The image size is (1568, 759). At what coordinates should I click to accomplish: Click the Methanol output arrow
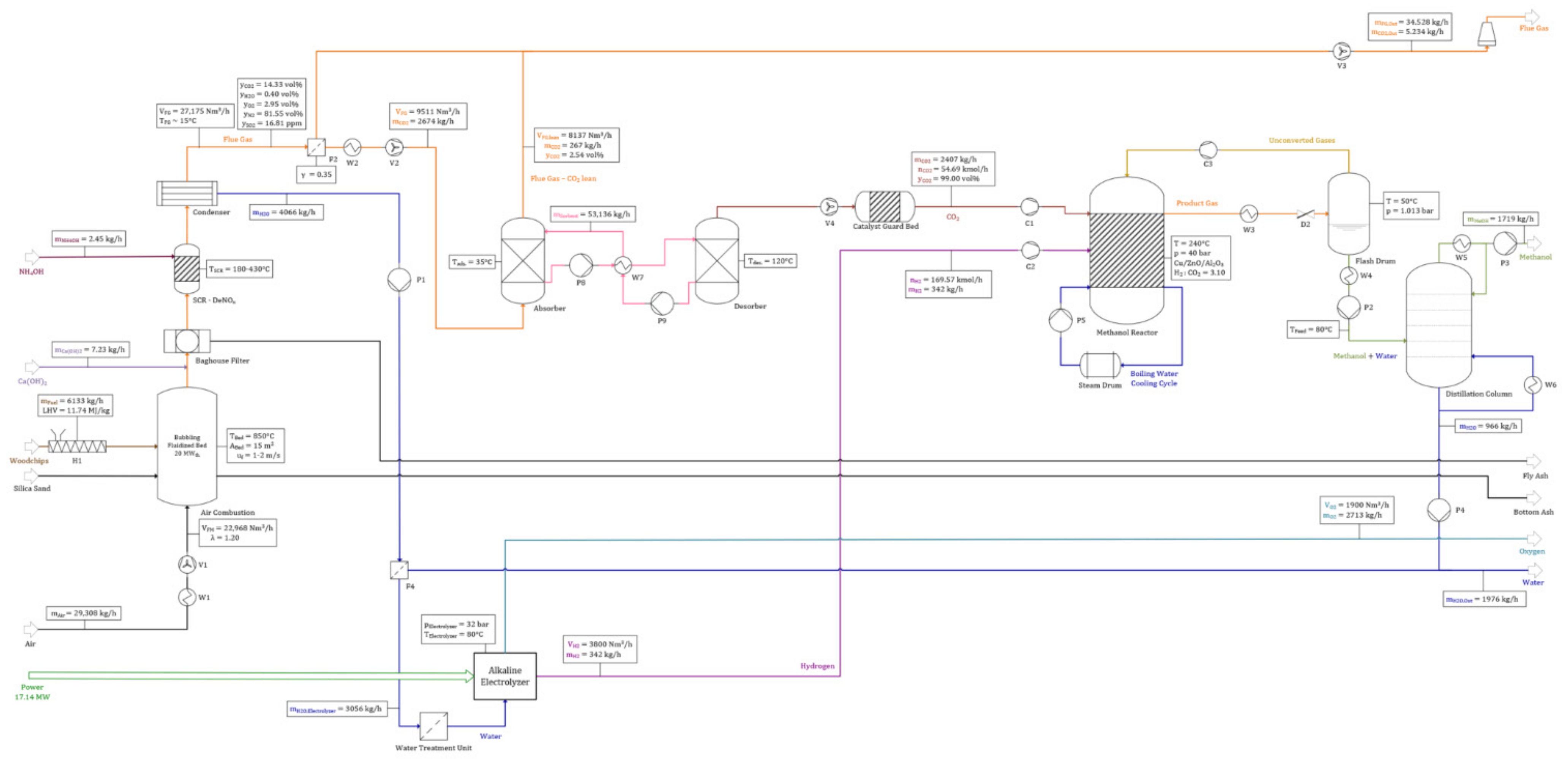[1534, 244]
